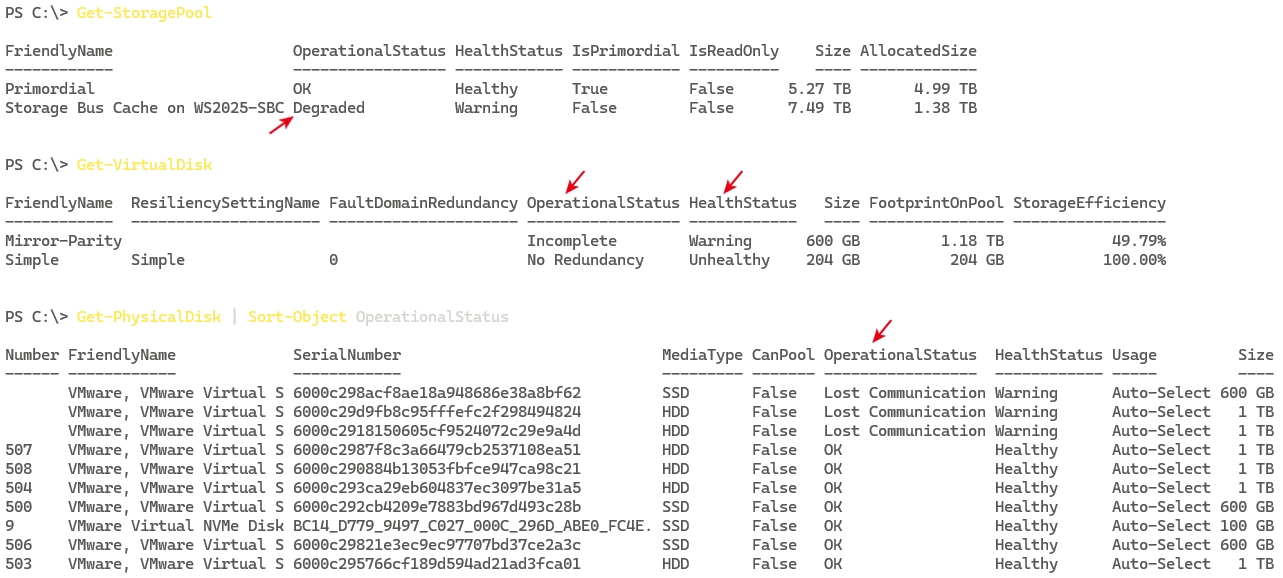Click the Mirror-Parity virtual disk name
The height and width of the screenshot is (578, 1283).
coord(64,241)
